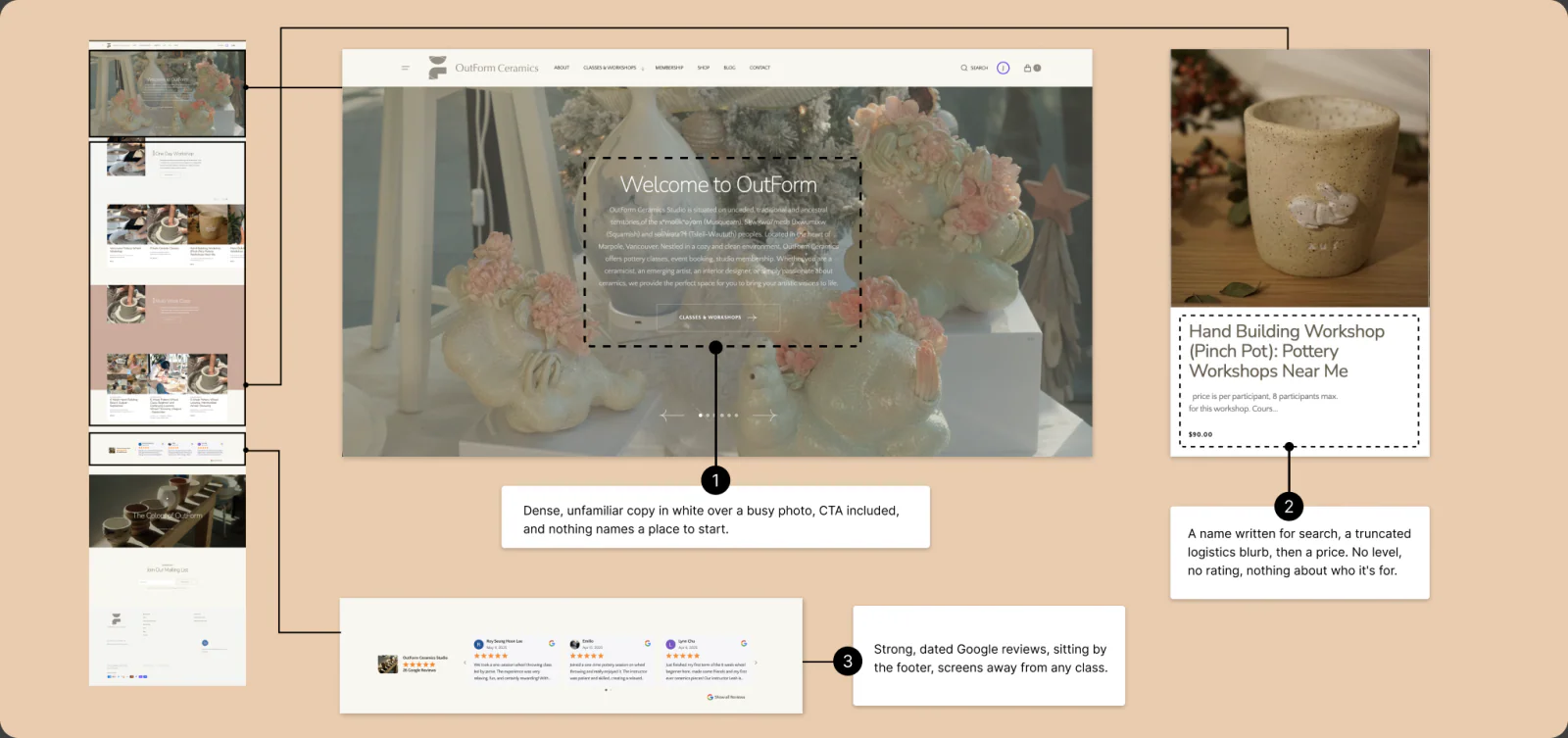Screen dimensions: 1568x738
Task: Open the circular account icon in header
Action: (1003, 68)
